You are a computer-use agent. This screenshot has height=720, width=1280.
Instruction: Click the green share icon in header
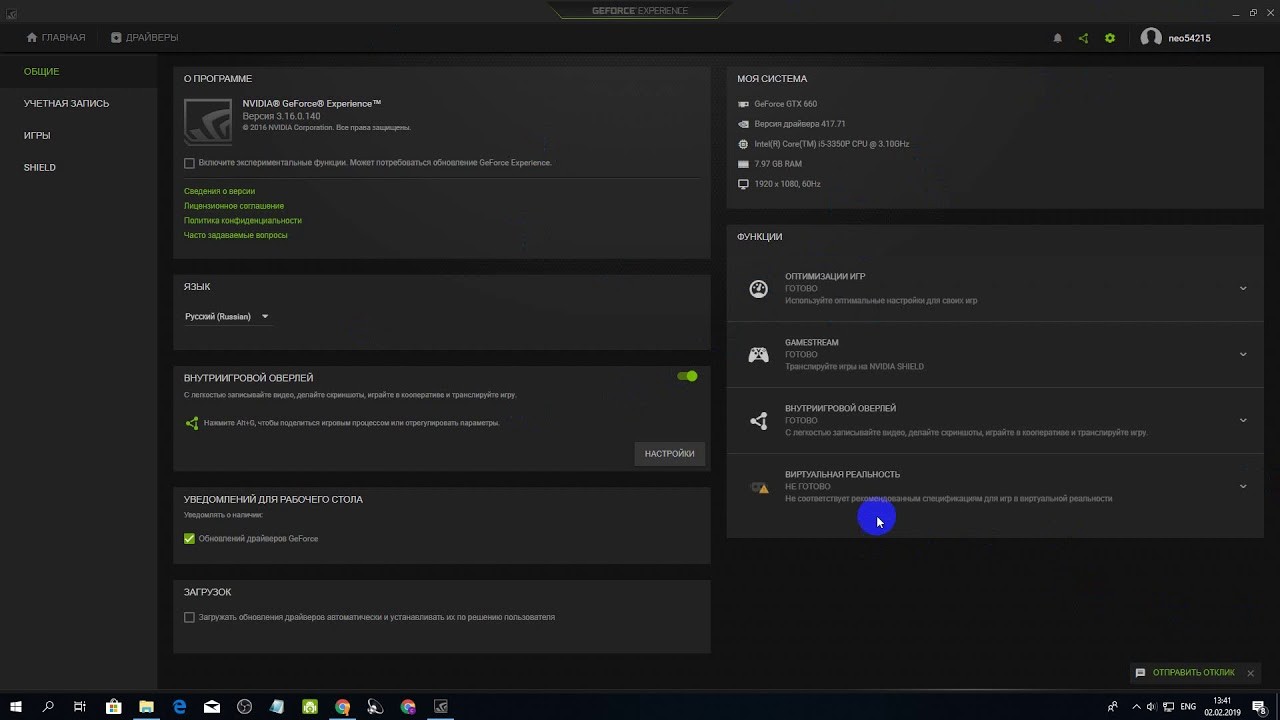click(x=1083, y=38)
